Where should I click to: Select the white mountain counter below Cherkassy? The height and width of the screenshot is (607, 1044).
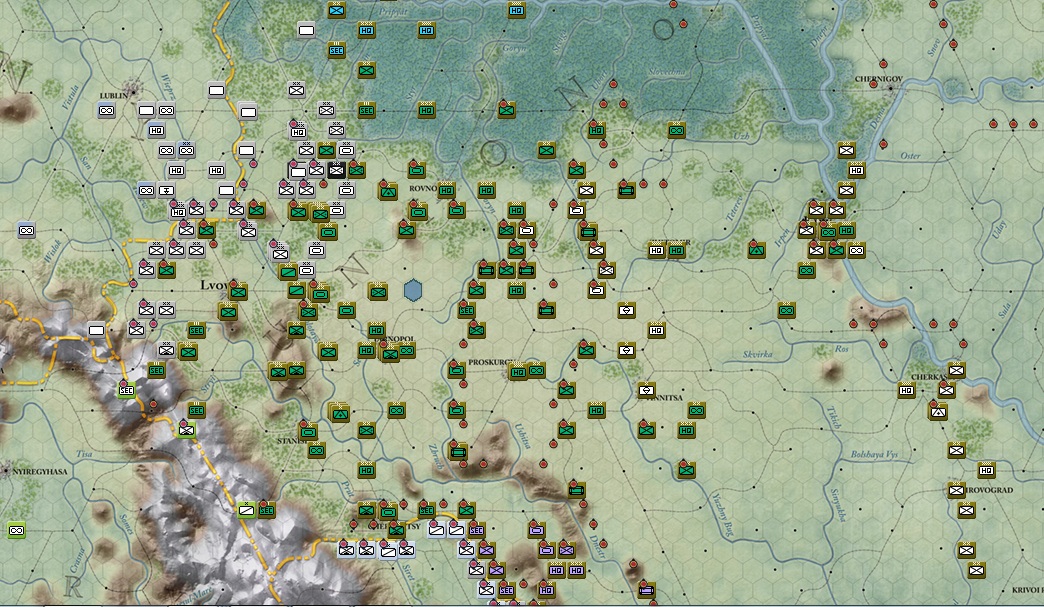click(938, 413)
